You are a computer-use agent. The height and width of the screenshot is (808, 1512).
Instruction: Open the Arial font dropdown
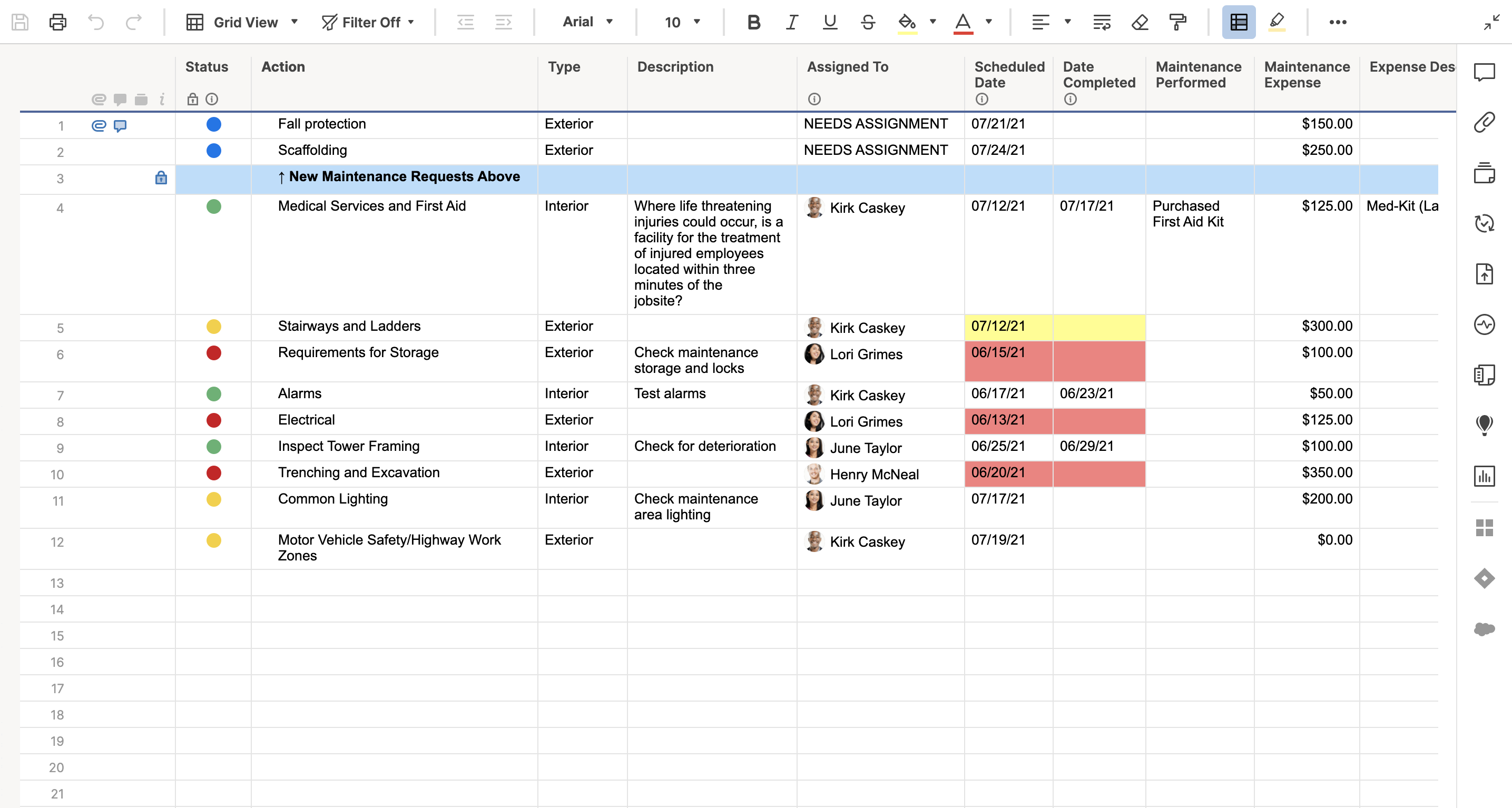[585, 22]
